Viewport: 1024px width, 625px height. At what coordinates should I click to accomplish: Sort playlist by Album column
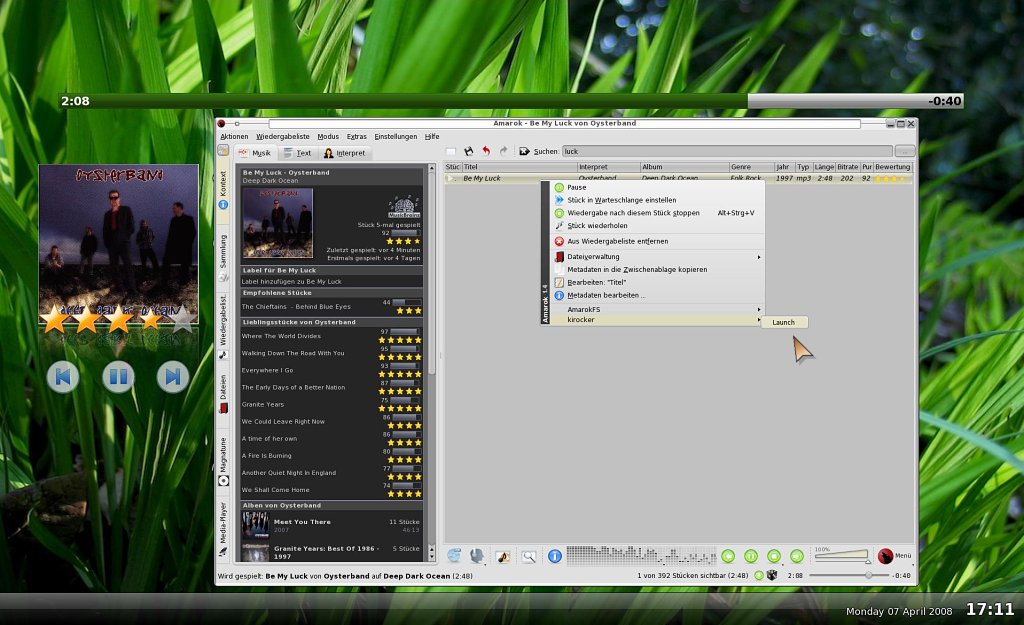tap(684, 167)
